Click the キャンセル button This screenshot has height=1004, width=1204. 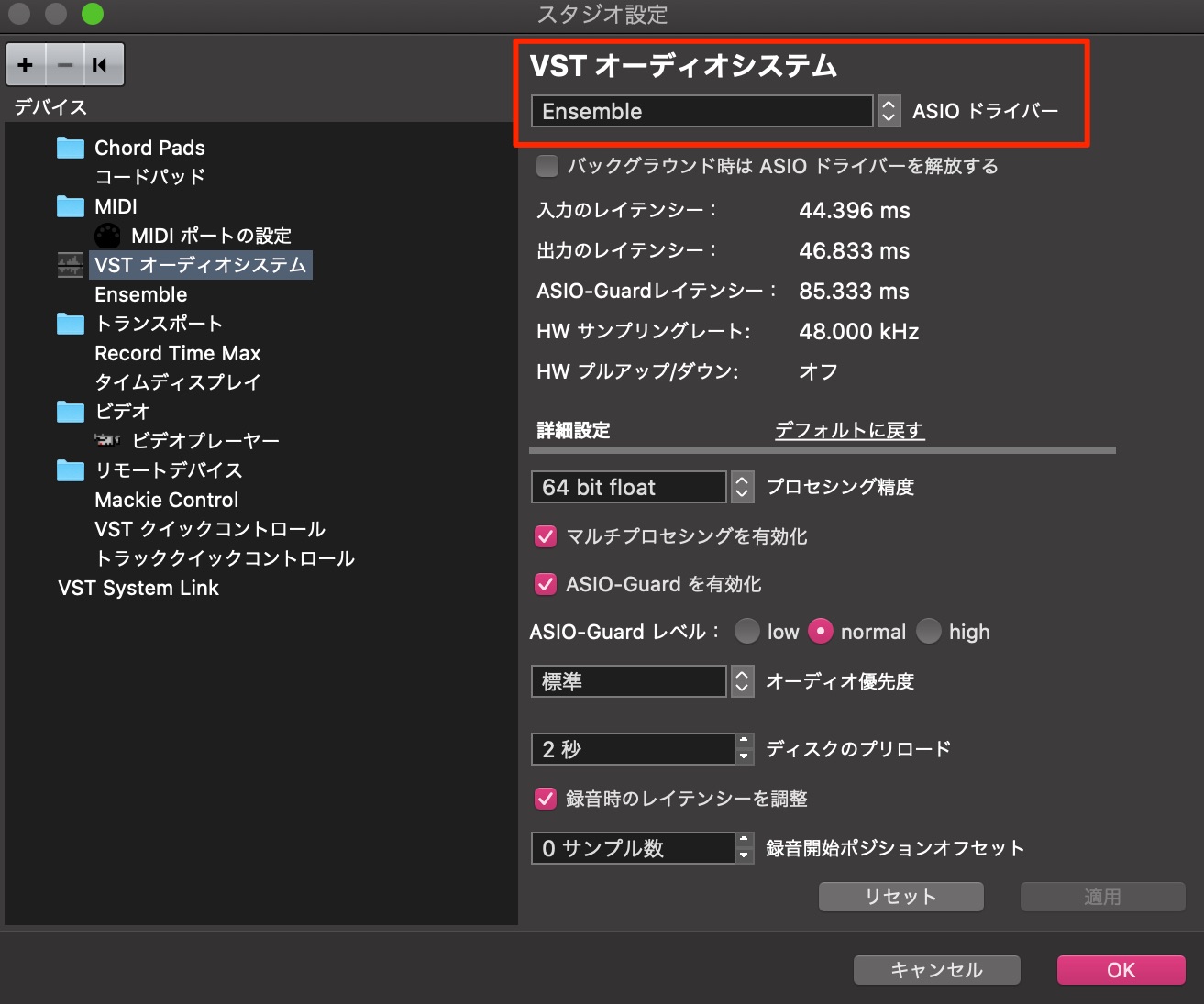click(937, 970)
